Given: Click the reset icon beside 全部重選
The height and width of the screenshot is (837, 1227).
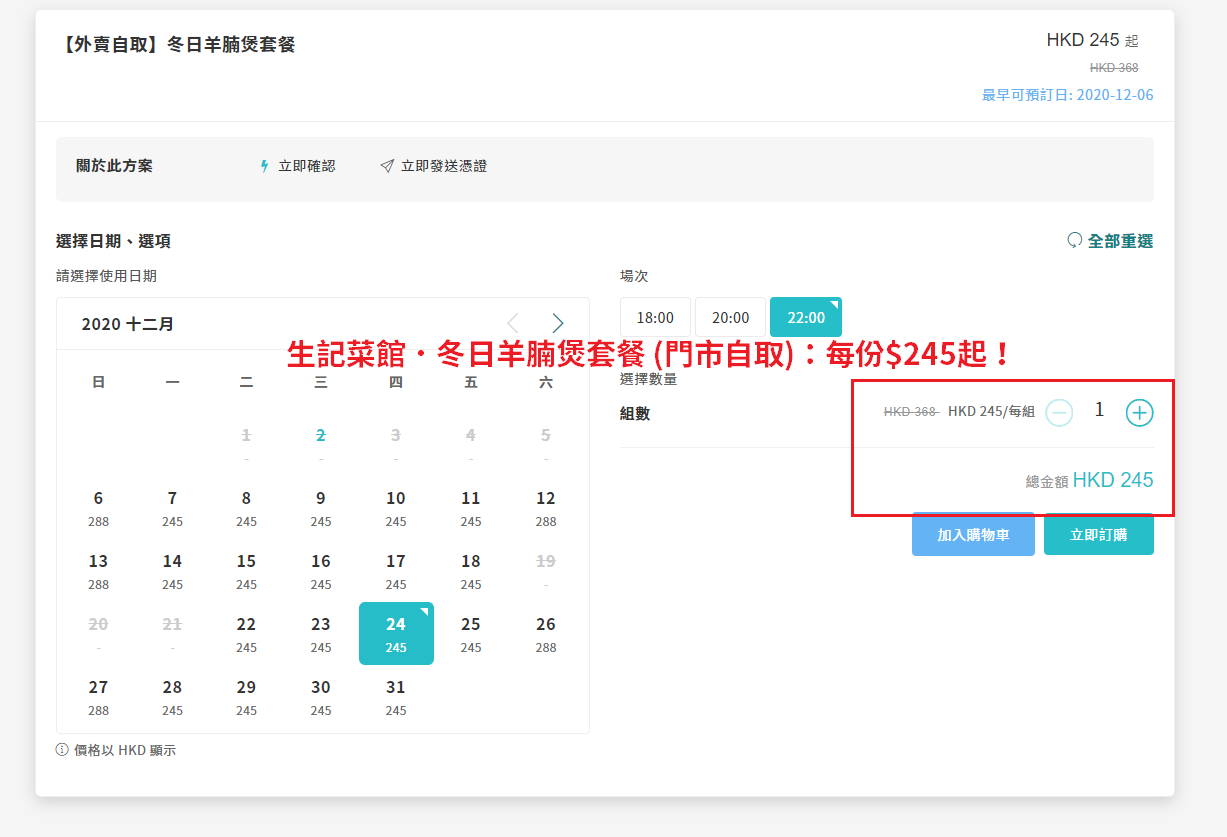Looking at the screenshot, I should click(1075, 240).
